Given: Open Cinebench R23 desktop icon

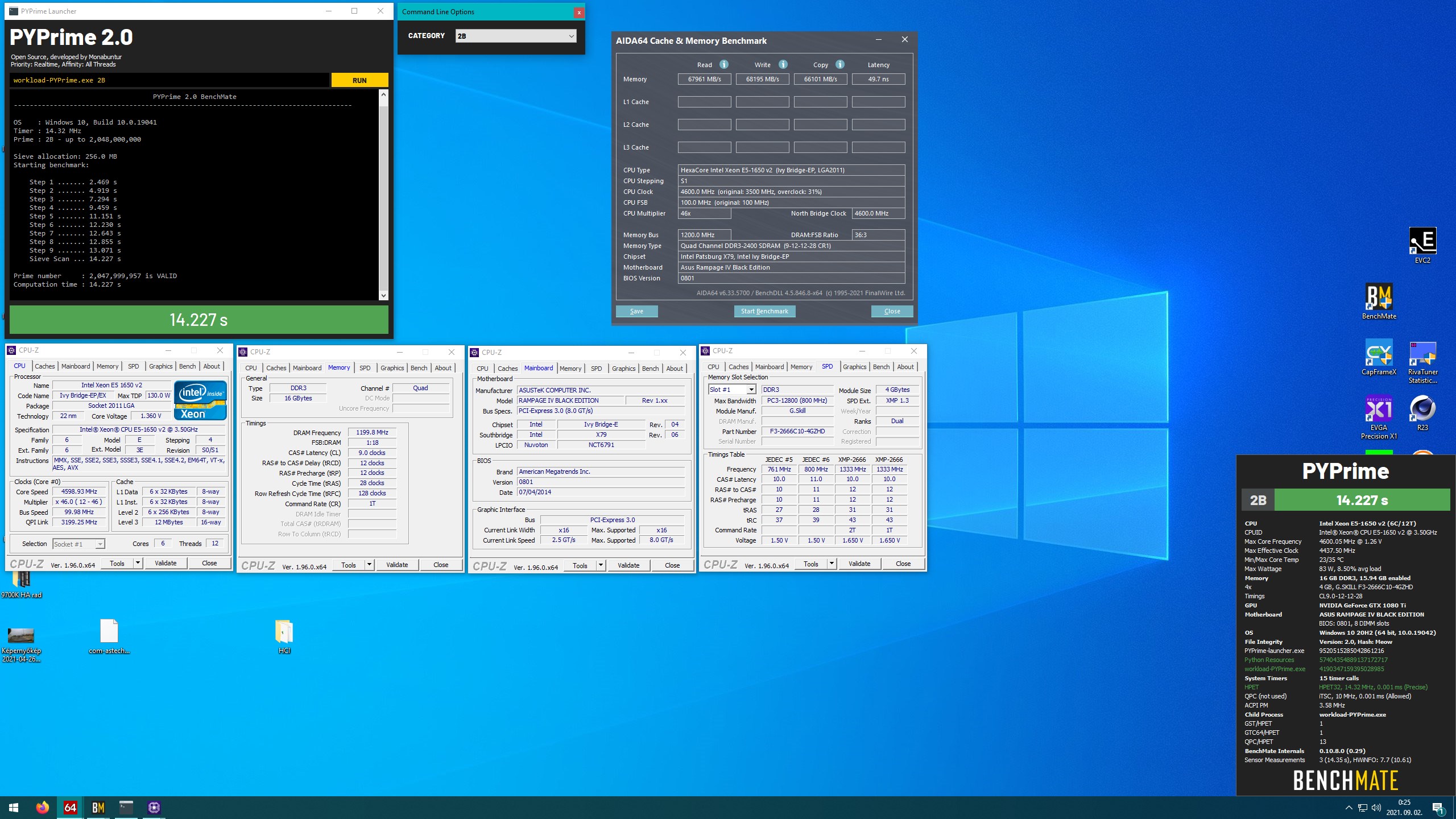Looking at the screenshot, I should pyautogui.click(x=1422, y=413).
